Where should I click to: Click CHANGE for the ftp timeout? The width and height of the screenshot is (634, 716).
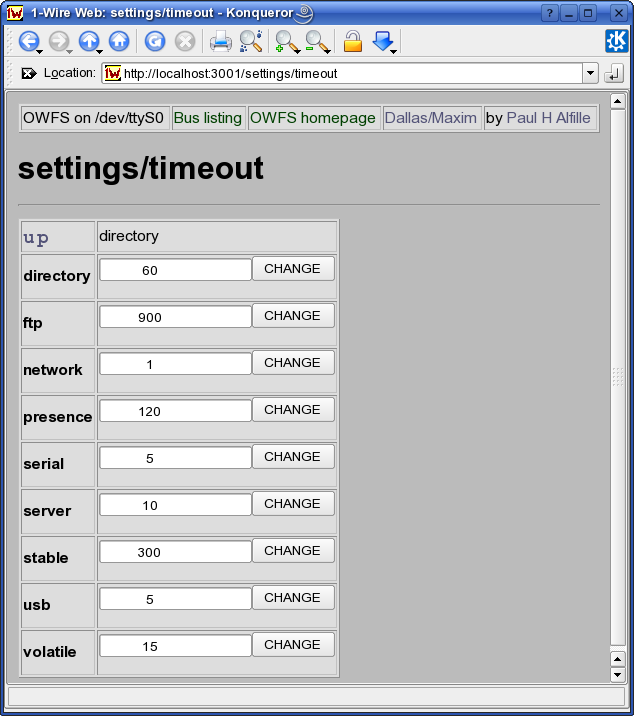293,316
